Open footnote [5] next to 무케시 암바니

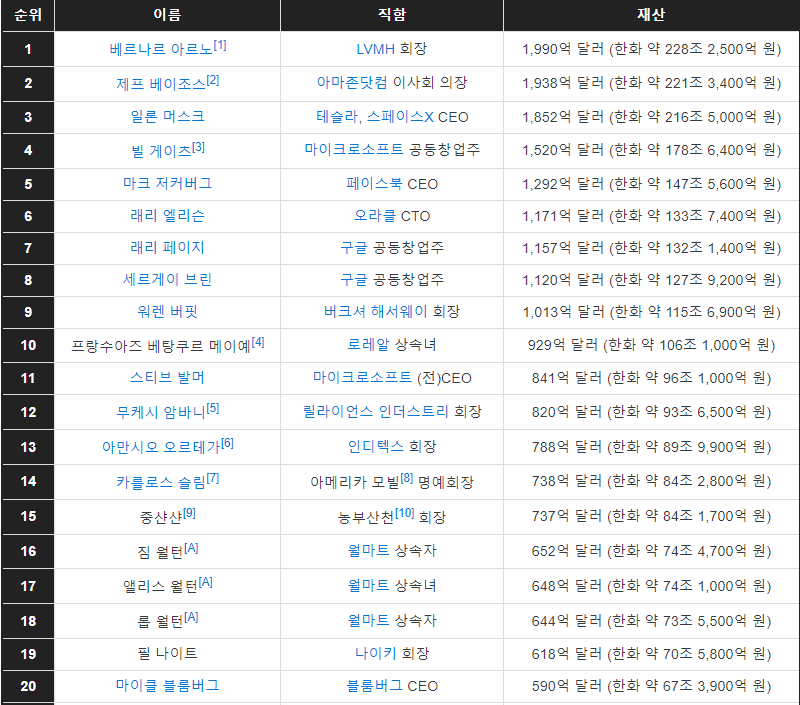[x=213, y=409]
